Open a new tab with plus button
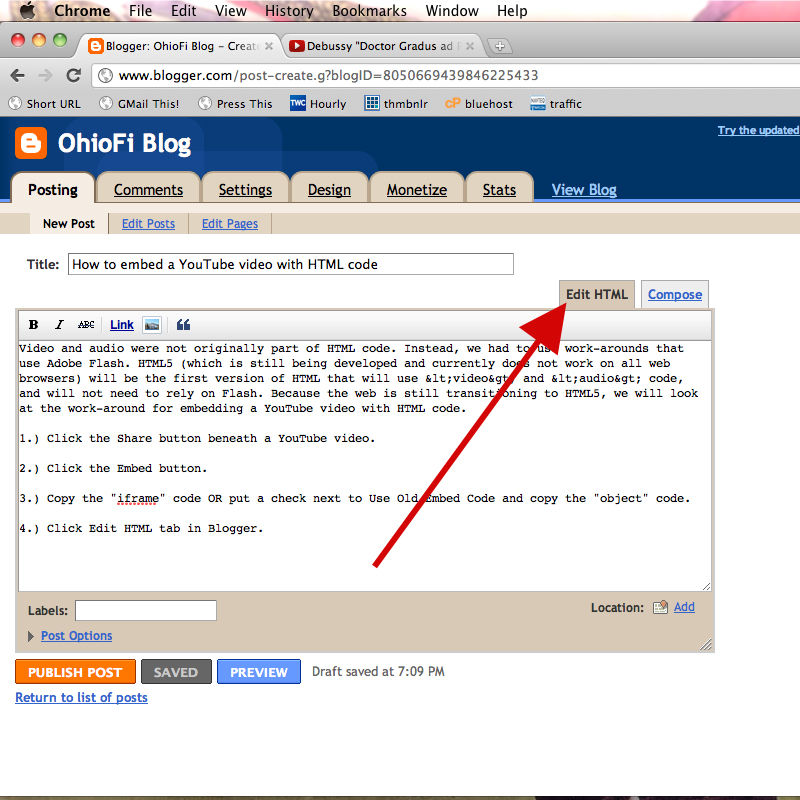 [x=499, y=46]
